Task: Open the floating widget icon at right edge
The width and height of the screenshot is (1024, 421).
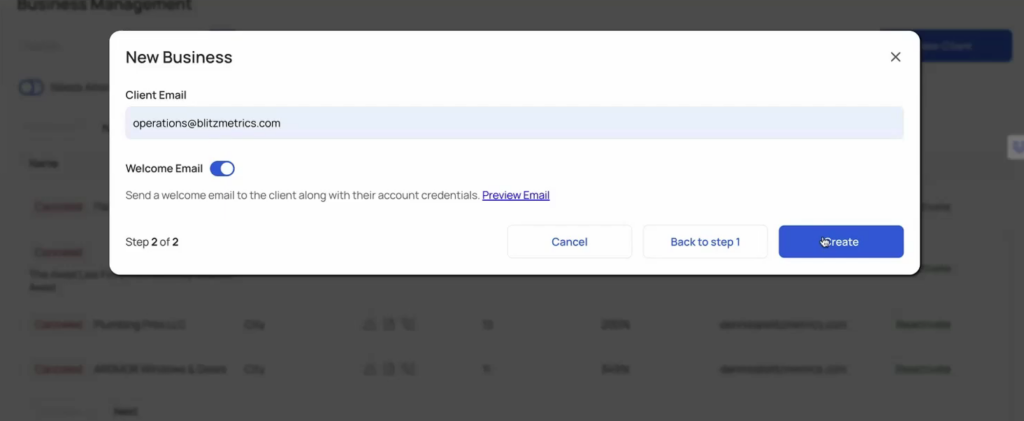Action: click(x=1015, y=146)
